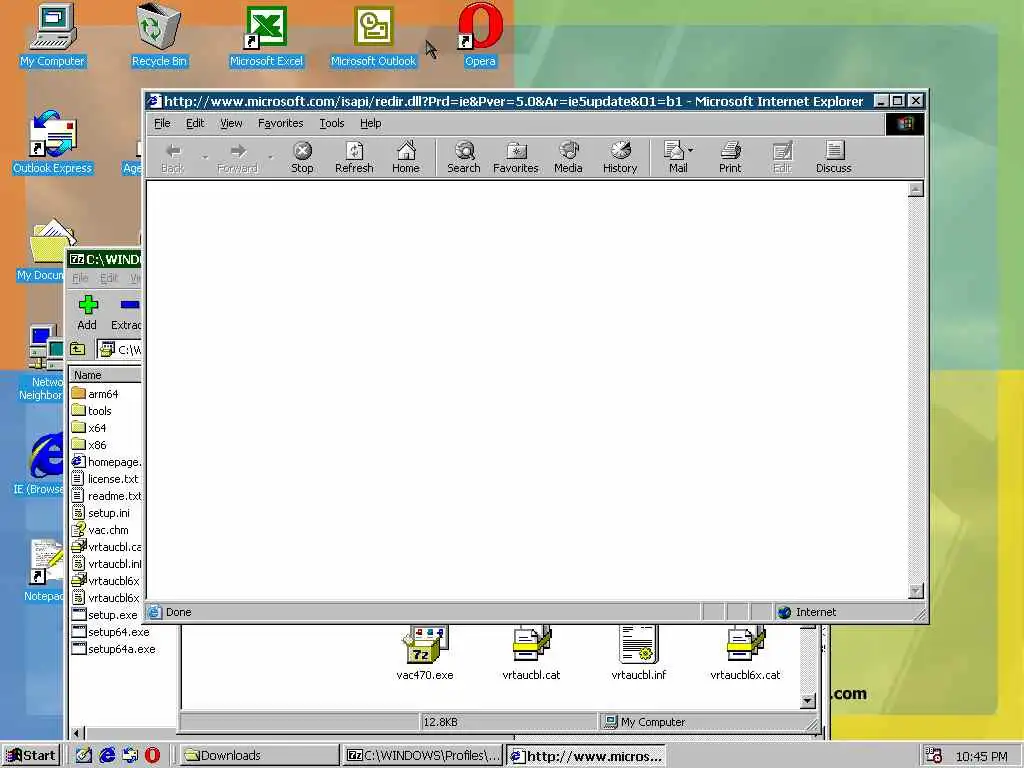Screen dimensions: 1024x768
Task: Select setup.ini in 7-Zip list
Action: tap(101, 513)
